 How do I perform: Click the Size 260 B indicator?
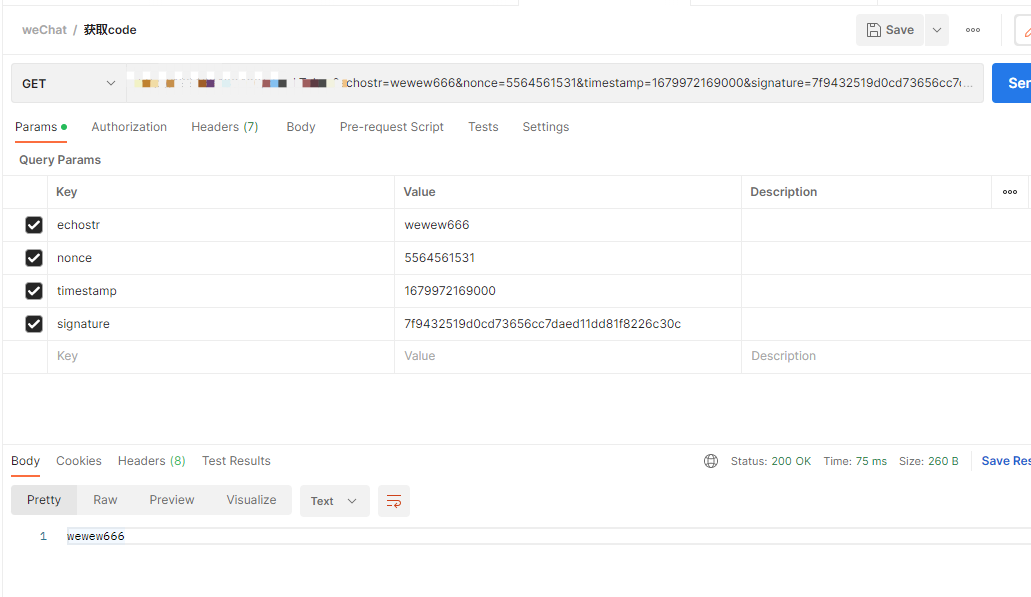(928, 462)
